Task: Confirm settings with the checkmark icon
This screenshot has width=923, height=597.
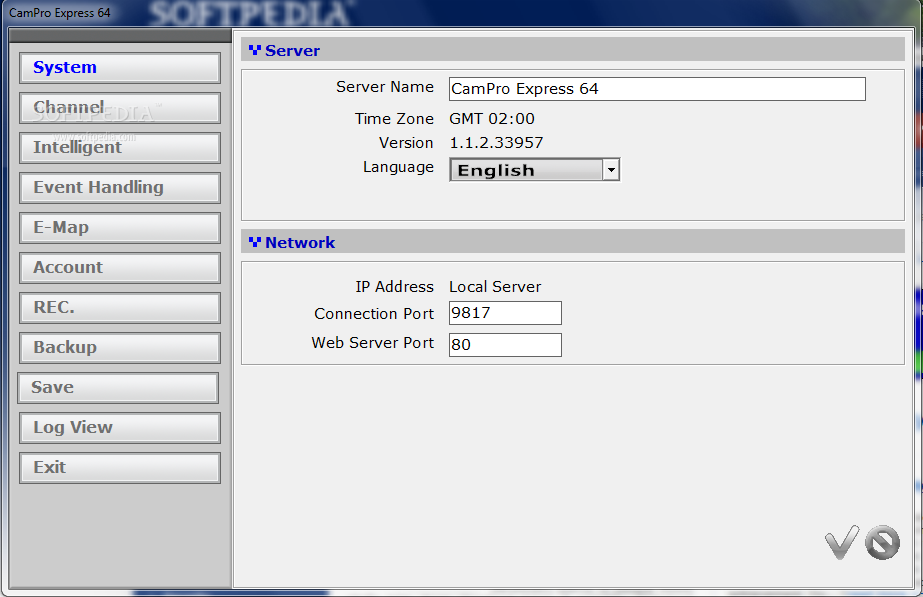Action: (842, 542)
